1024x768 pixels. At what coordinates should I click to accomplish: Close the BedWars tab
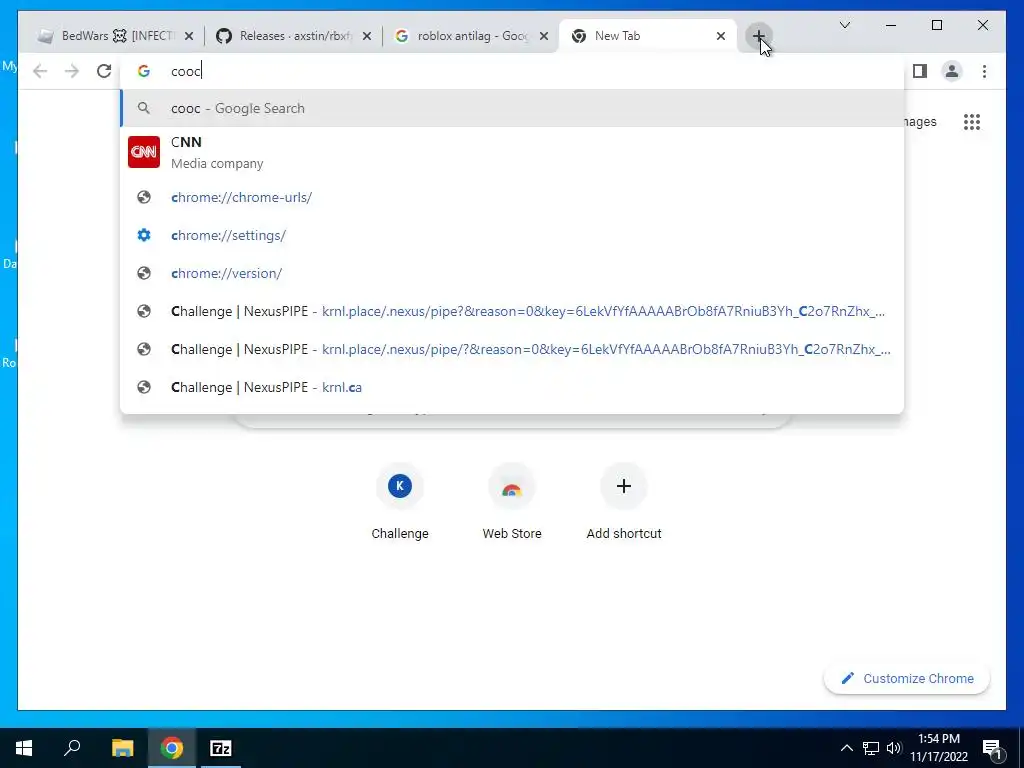[x=189, y=37]
